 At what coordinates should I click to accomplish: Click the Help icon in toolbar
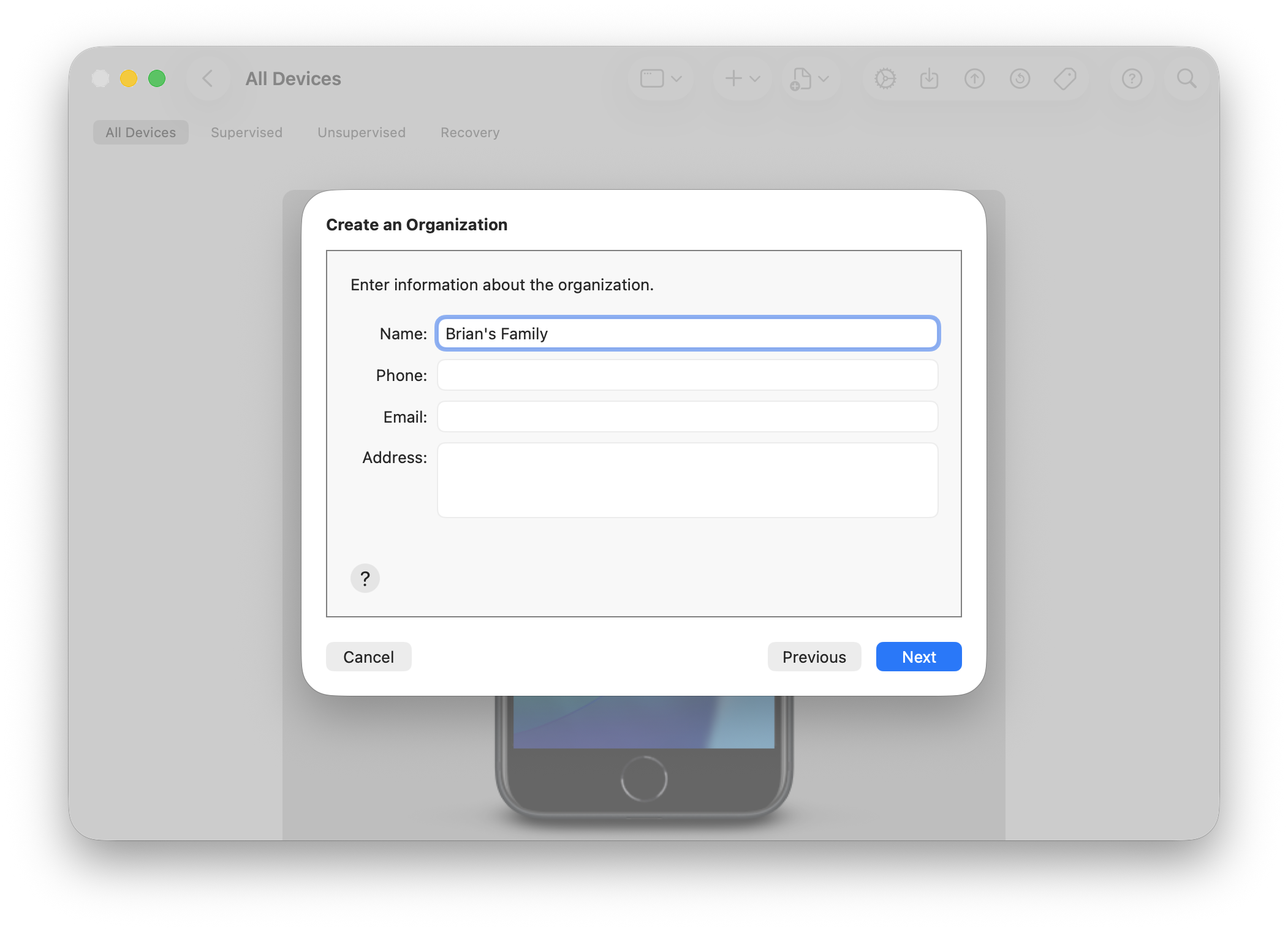[x=1132, y=78]
